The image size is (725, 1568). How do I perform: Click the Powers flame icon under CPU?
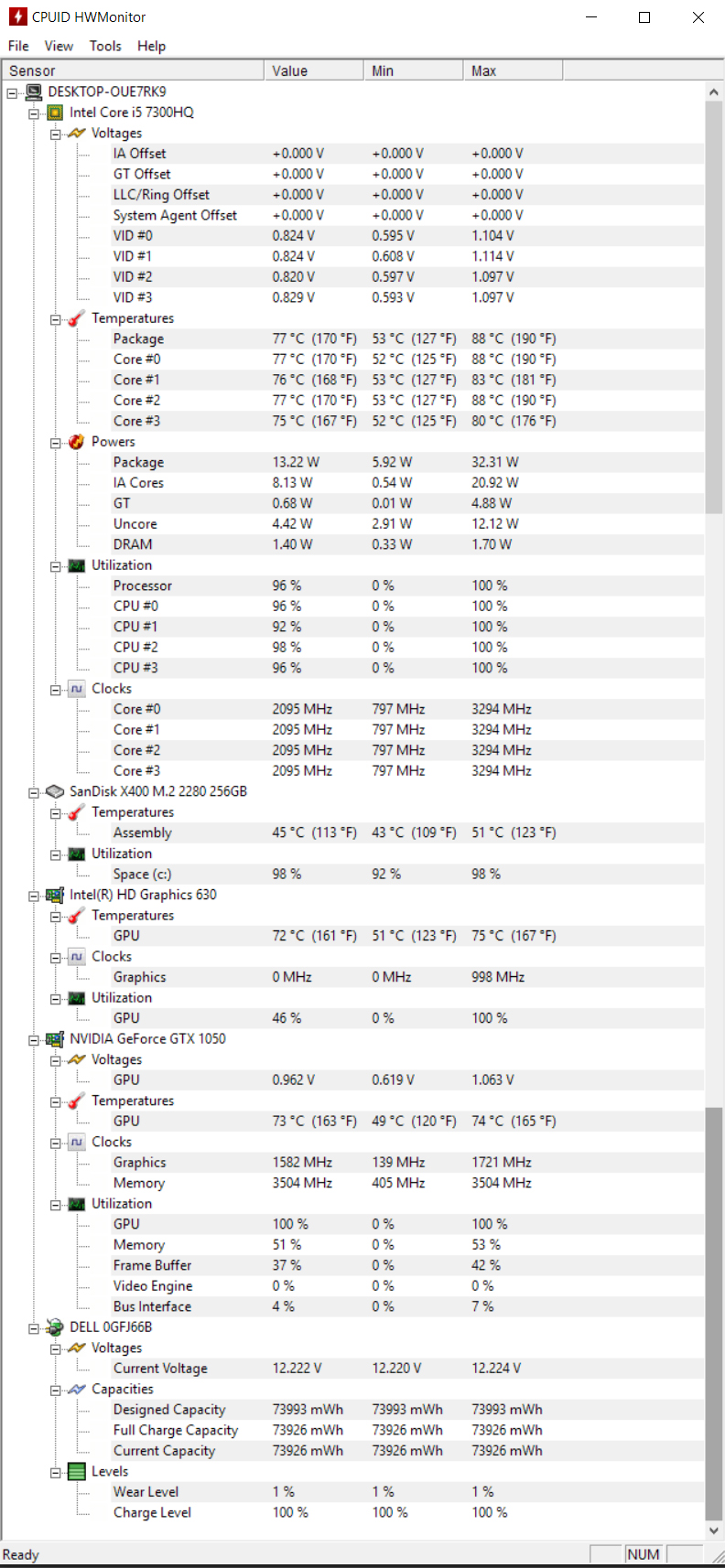point(77,442)
